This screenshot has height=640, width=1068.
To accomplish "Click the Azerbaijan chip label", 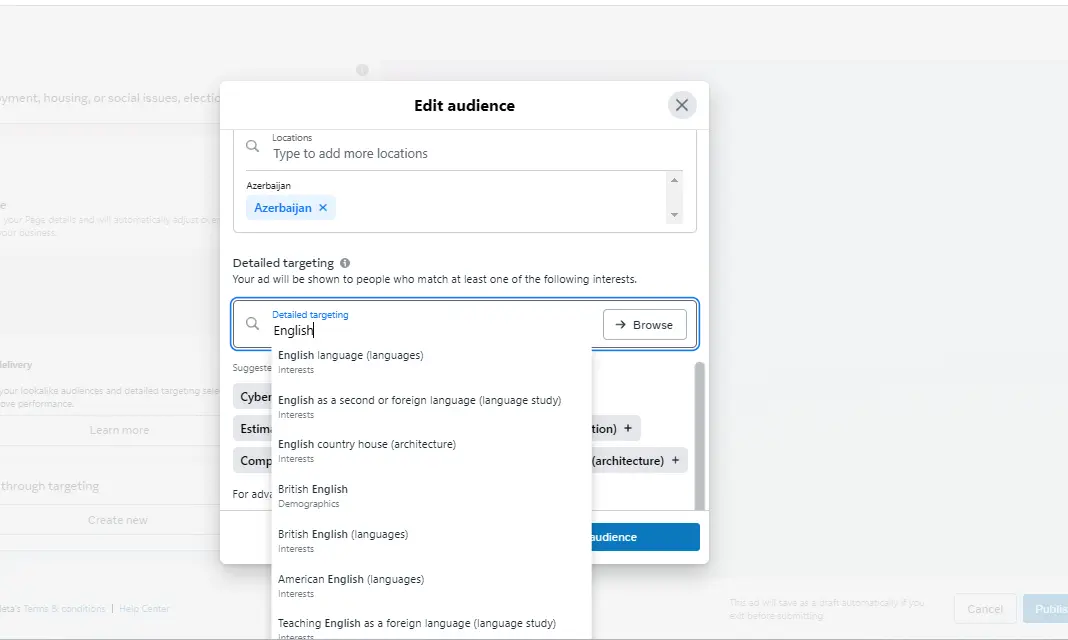I will (283, 208).
